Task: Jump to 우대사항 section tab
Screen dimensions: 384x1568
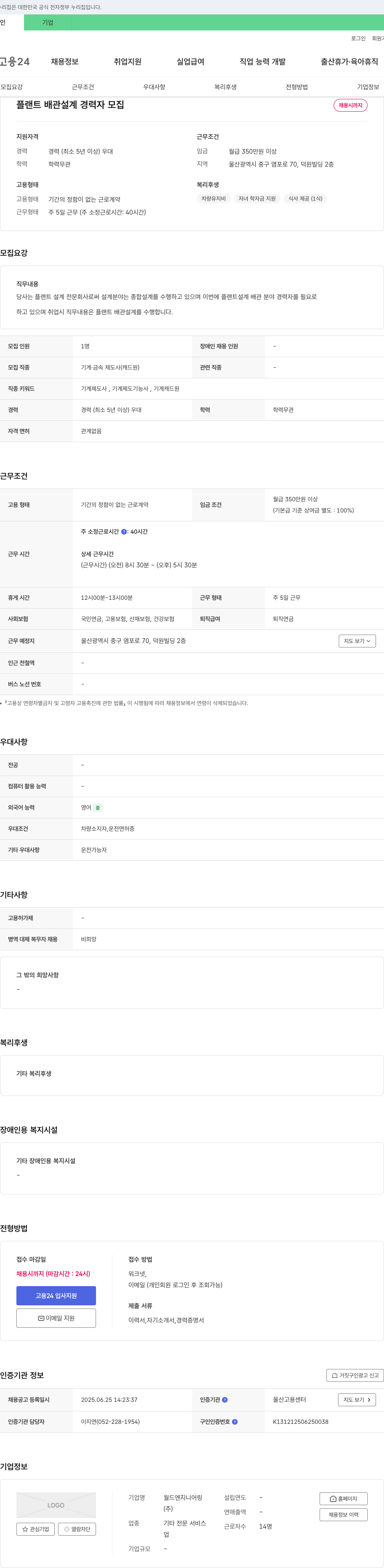Action: [154, 87]
